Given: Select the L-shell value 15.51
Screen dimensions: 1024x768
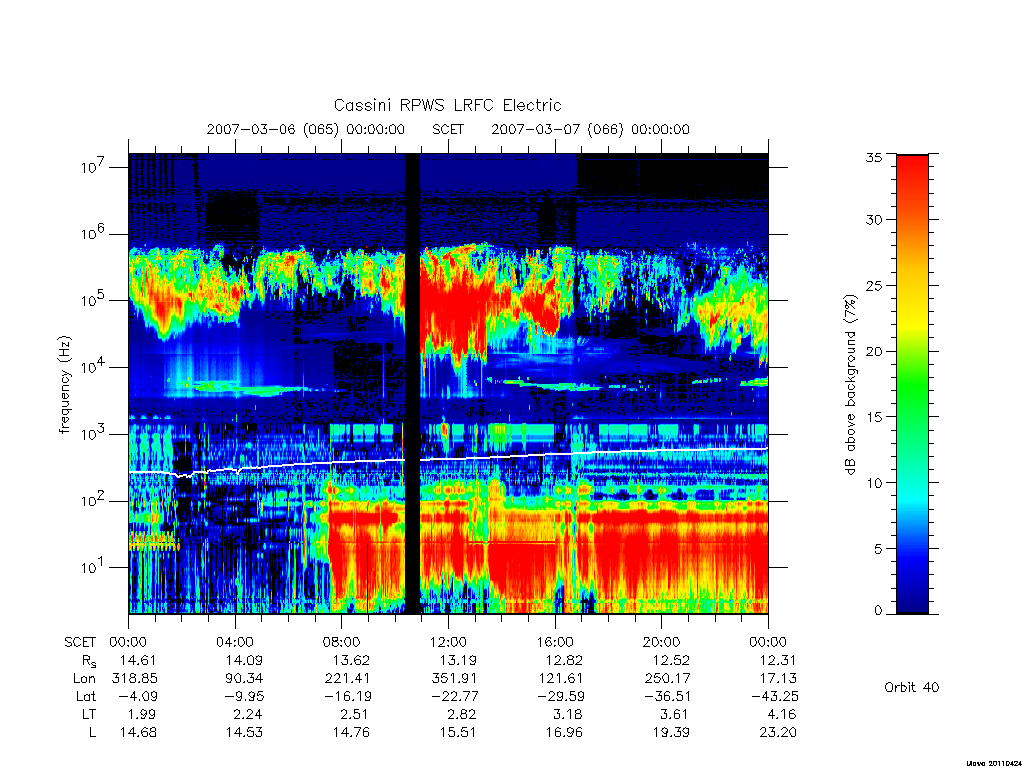Looking at the screenshot, I should point(458,733).
